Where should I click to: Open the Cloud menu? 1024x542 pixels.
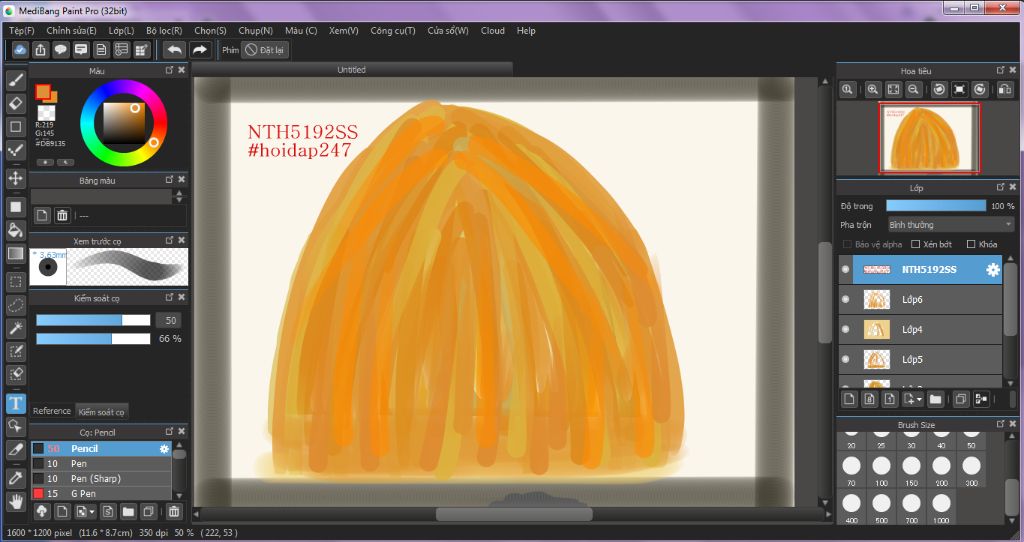coord(492,31)
